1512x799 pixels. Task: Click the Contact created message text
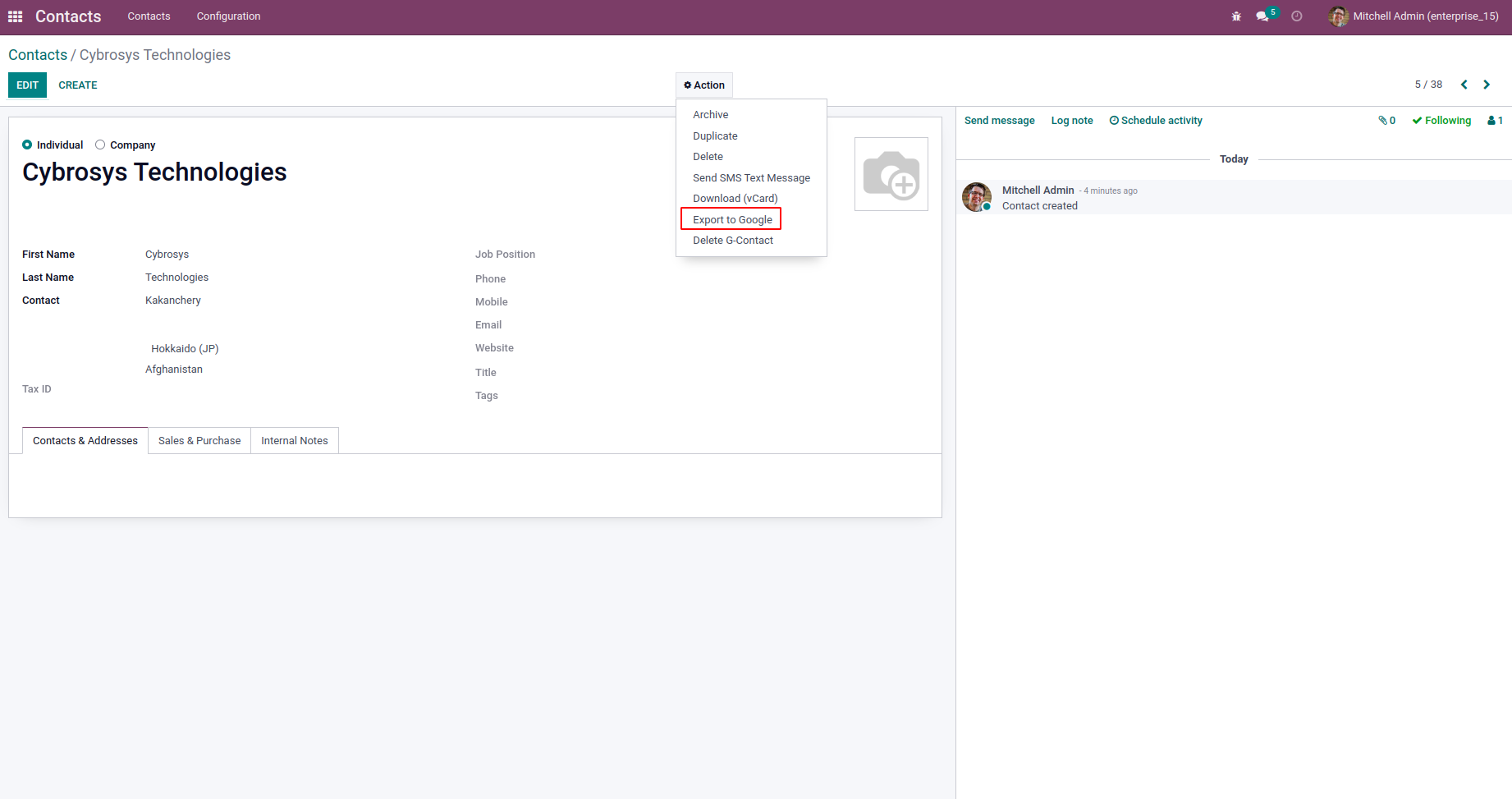point(1040,206)
